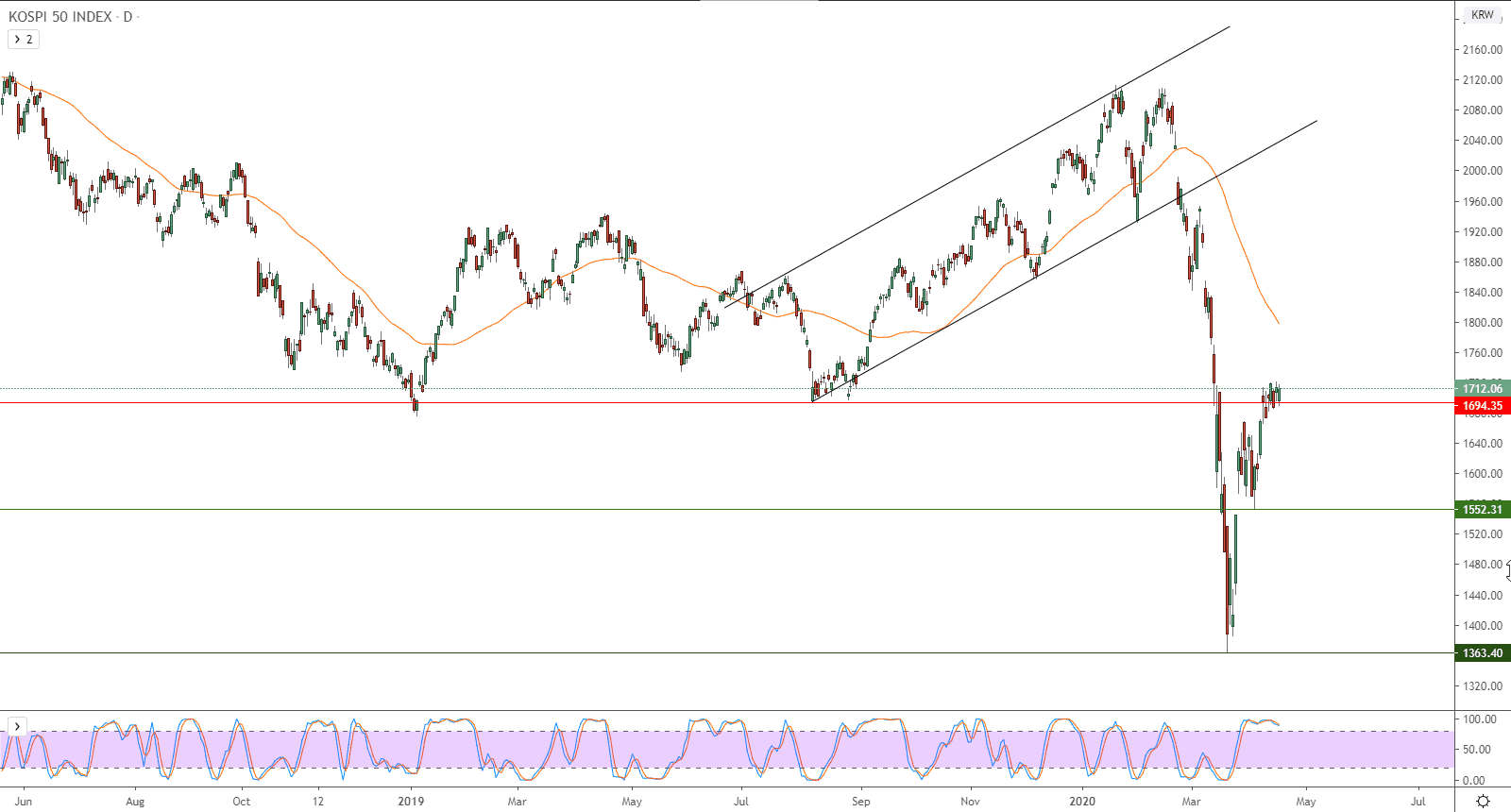Click the KOSPI 50 INDEX symbol title
The height and width of the screenshot is (812, 1511).
pyautogui.click(x=59, y=17)
